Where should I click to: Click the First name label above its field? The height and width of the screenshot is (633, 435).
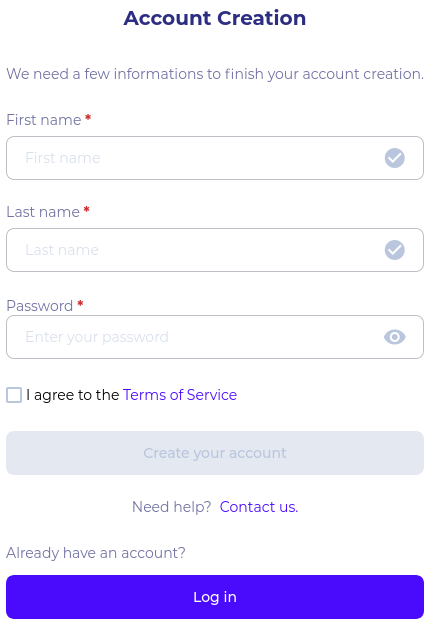pos(44,120)
